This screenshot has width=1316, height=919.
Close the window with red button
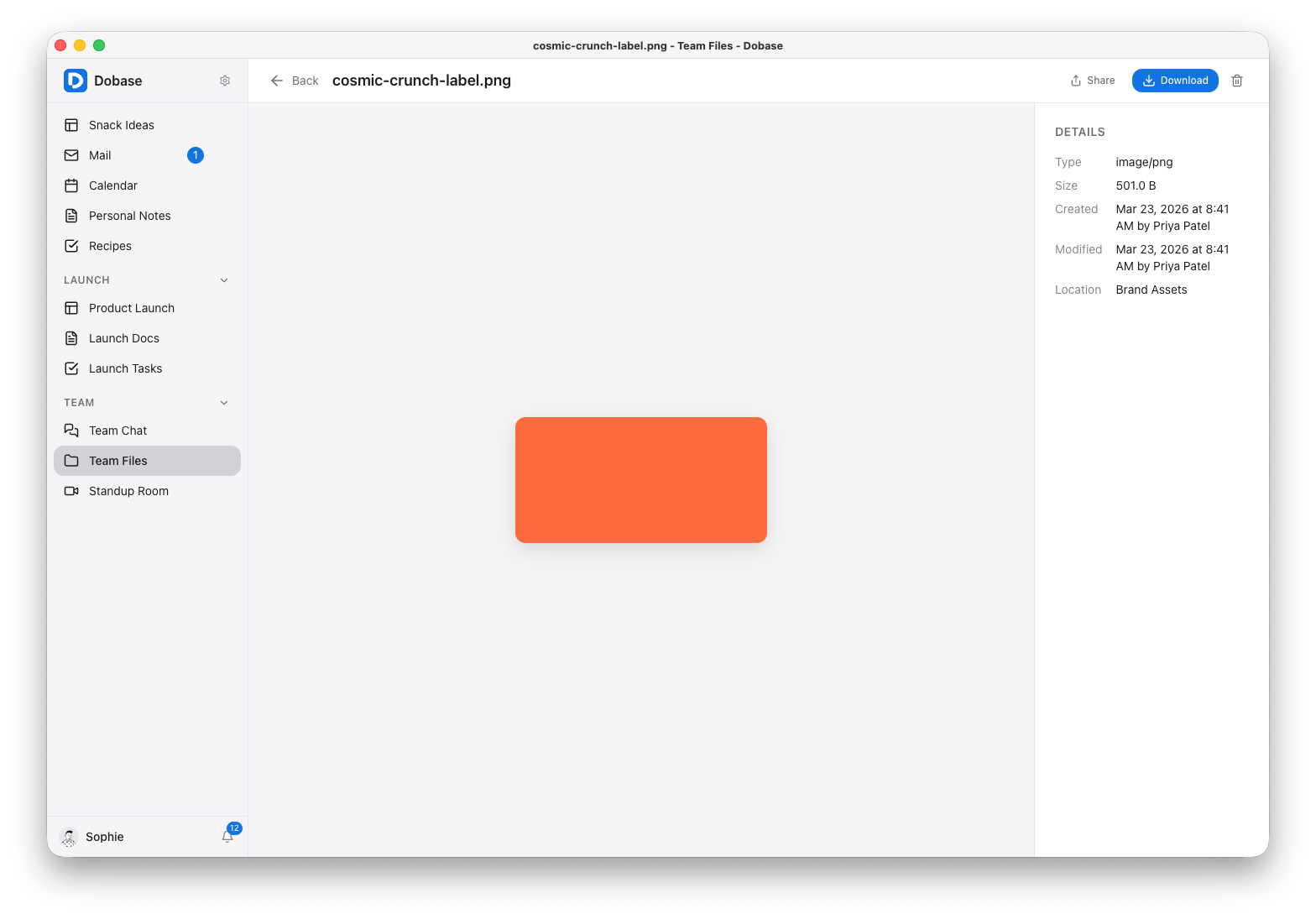[x=60, y=45]
